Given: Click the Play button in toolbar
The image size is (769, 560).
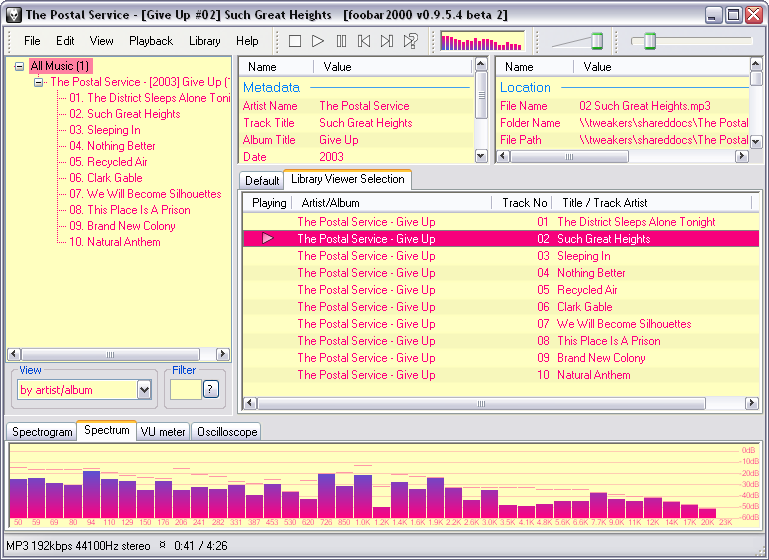Looking at the screenshot, I should click(x=318, y=41).
